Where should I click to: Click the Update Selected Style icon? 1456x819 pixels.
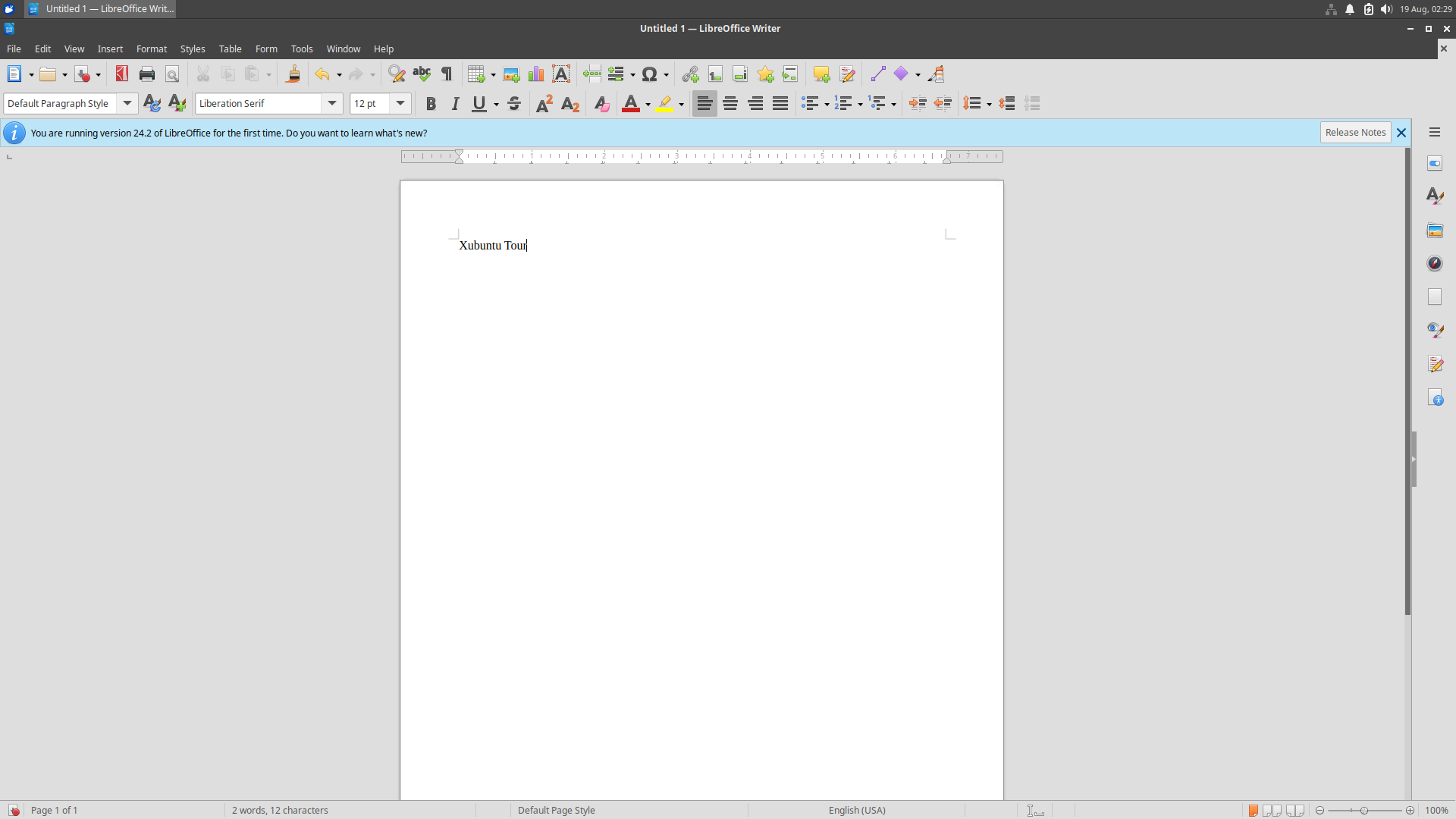coord(152,104)
